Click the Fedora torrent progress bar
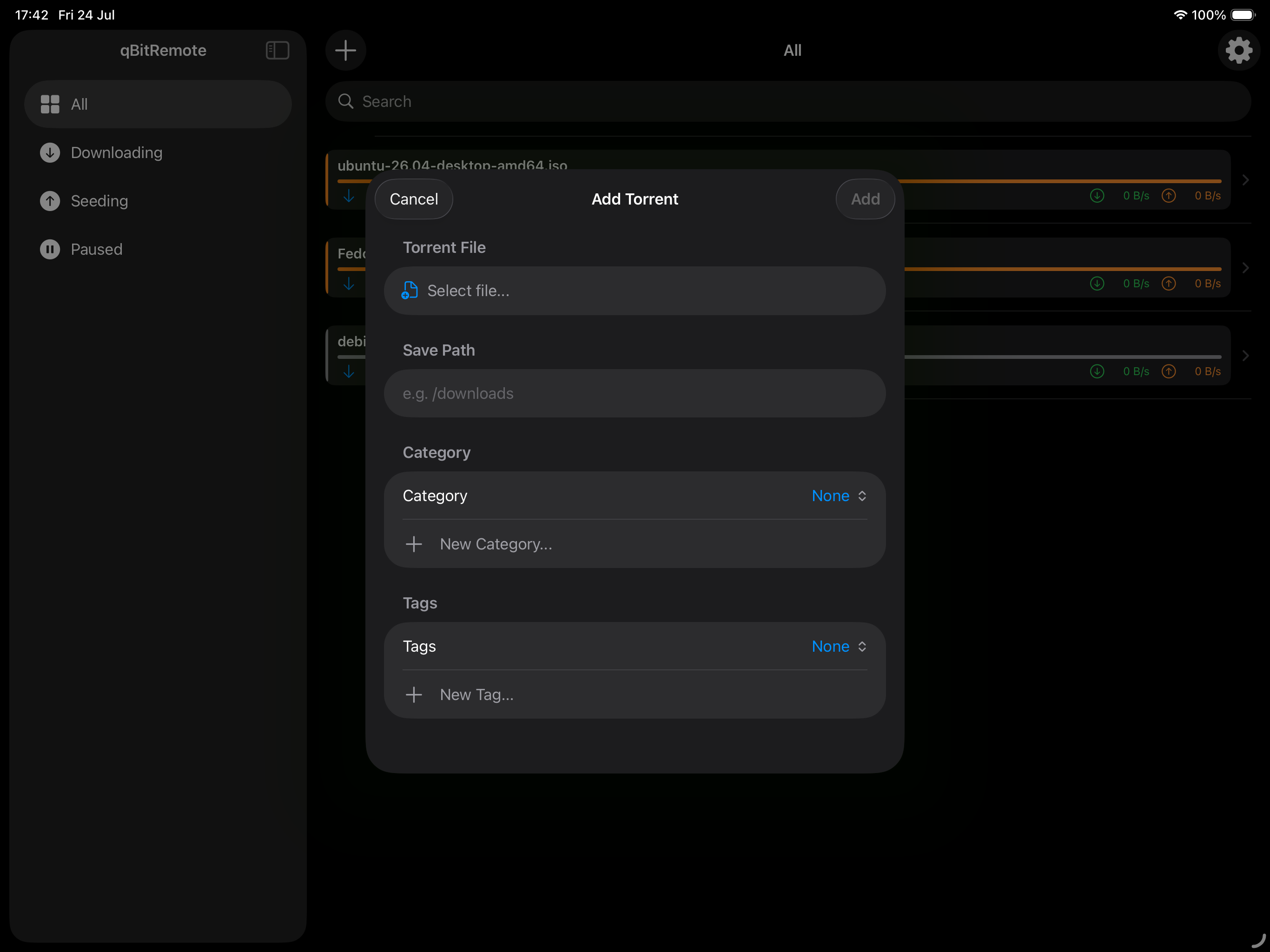 tap(1062, 269)
